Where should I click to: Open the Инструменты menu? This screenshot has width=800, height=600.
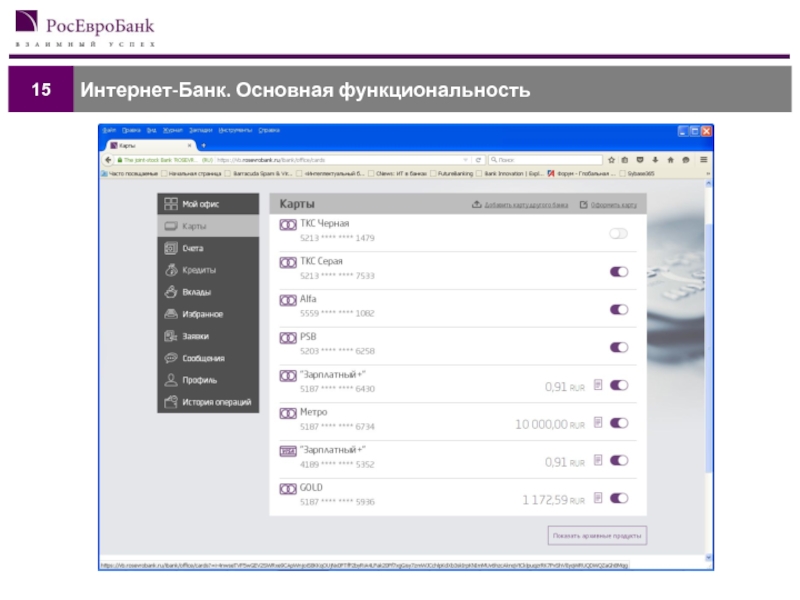[235, 131]
